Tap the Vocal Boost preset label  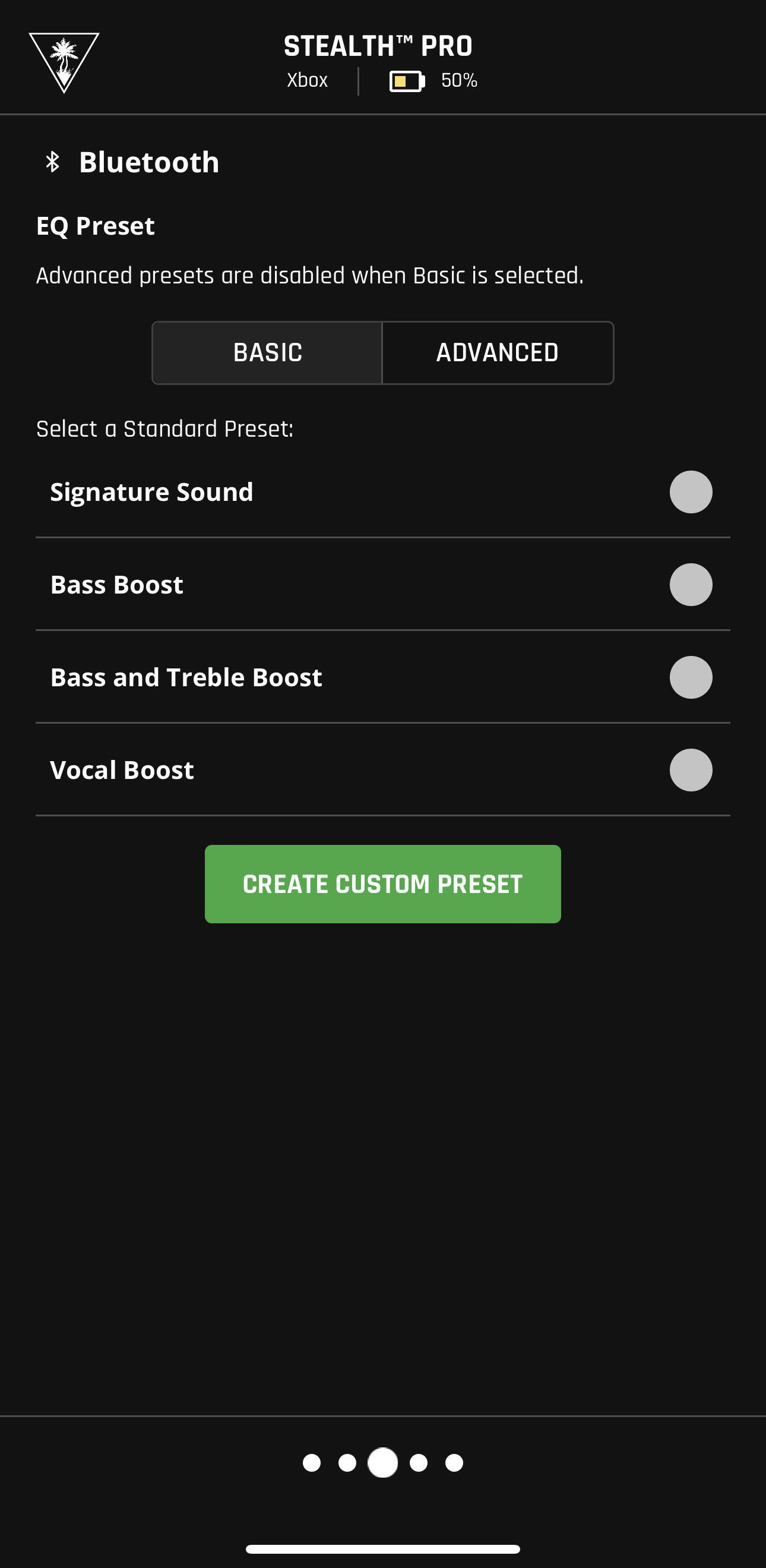click(122, 770)
